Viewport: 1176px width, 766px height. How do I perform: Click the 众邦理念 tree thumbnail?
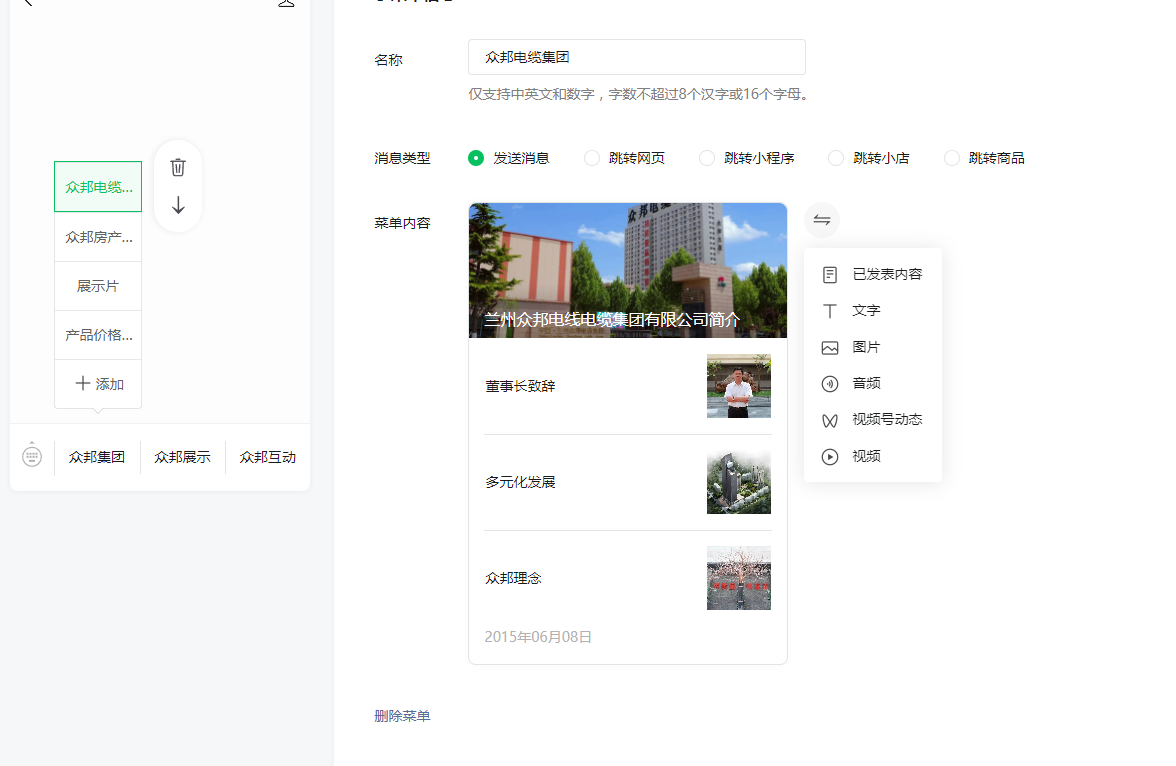[739, 578]
